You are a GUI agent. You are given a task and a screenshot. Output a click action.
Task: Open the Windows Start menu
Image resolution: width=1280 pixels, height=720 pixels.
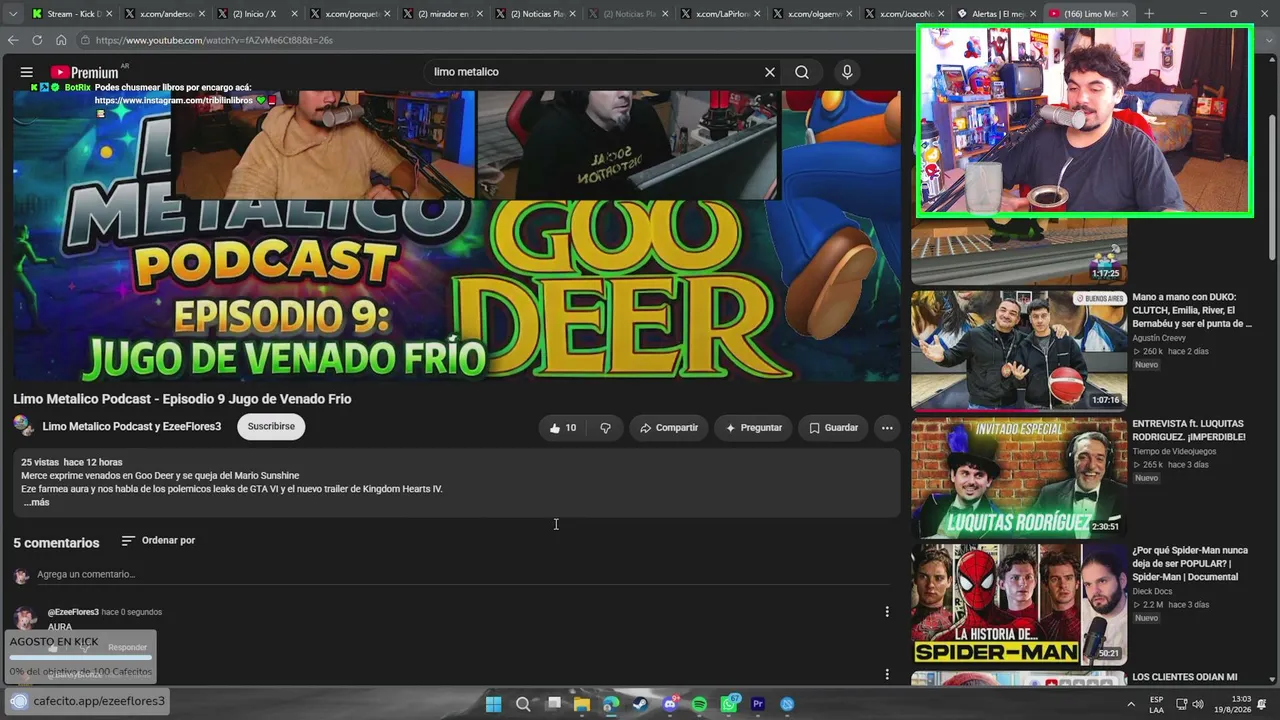click(493, 704)
